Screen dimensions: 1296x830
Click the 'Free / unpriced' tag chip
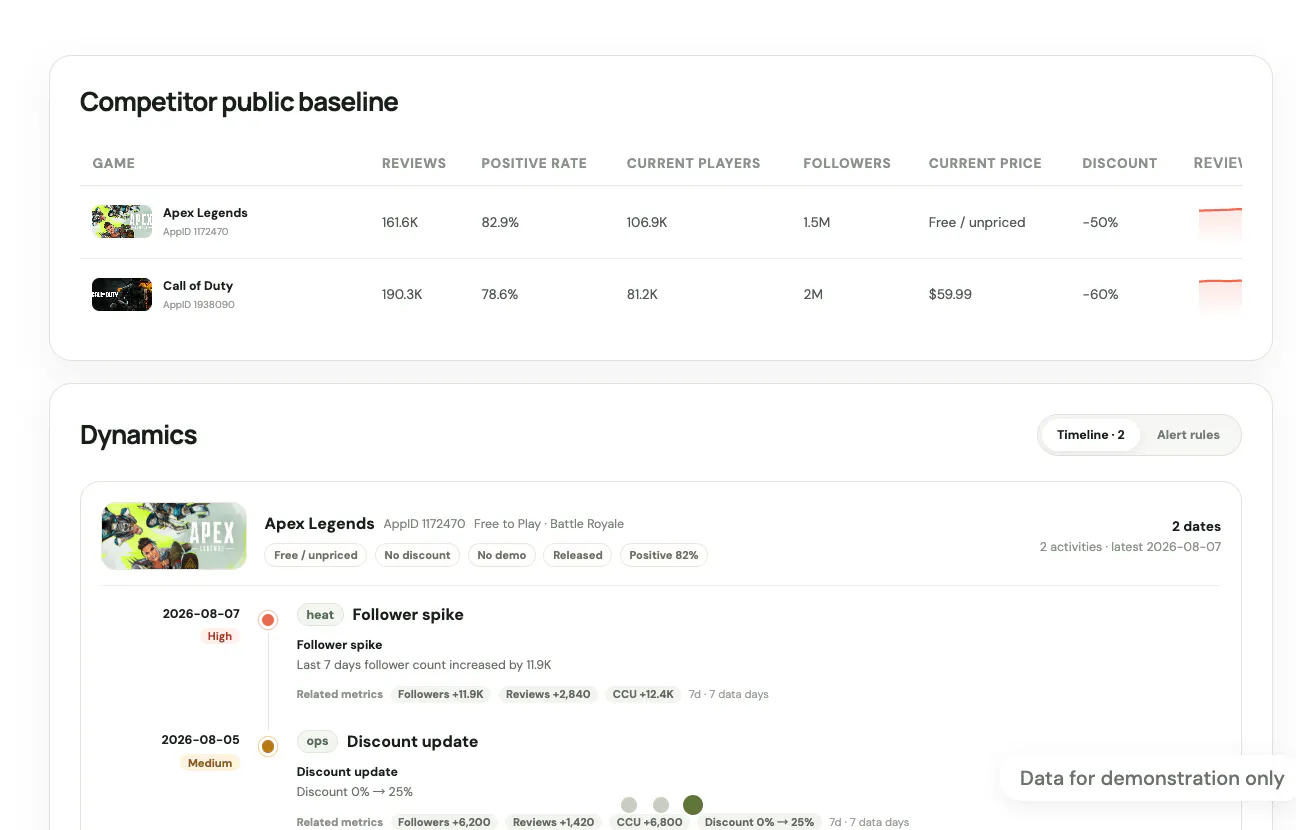click(x=316, y=555)
